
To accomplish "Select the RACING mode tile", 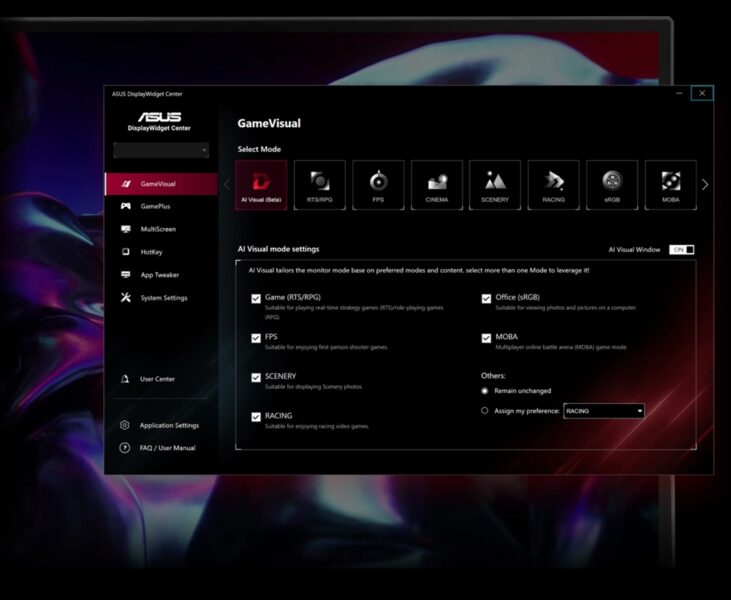I will click(x=553, y=185).
